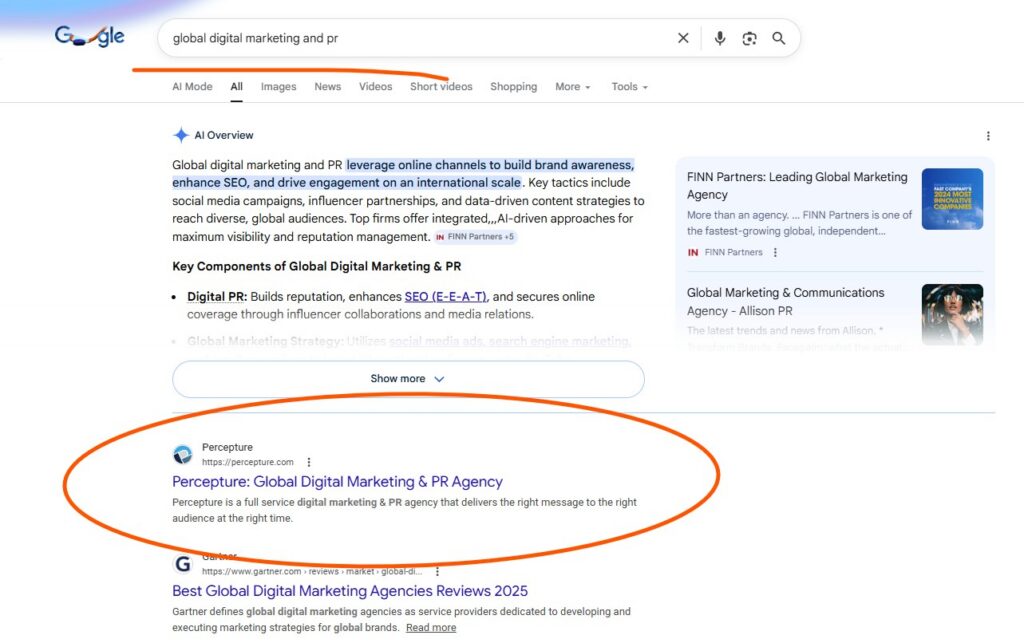
Task: Expand the More search categories dropdown
Action: (x=572, y=87)
